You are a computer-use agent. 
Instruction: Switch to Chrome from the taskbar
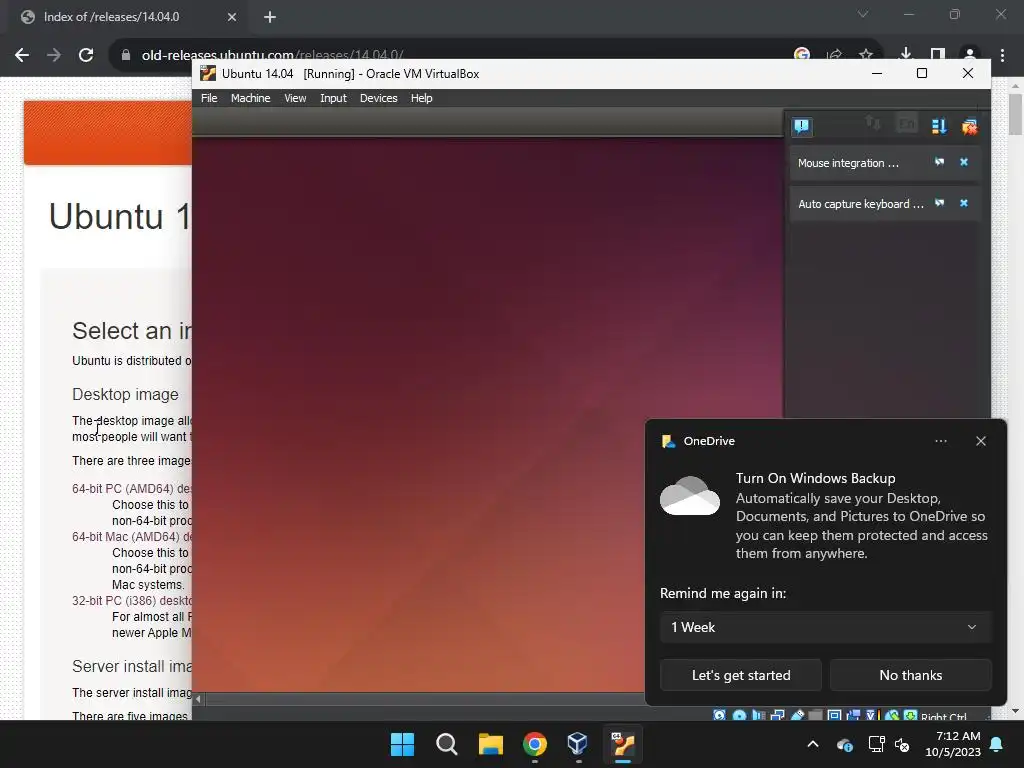pyautogui.click(x=534, y=744)
